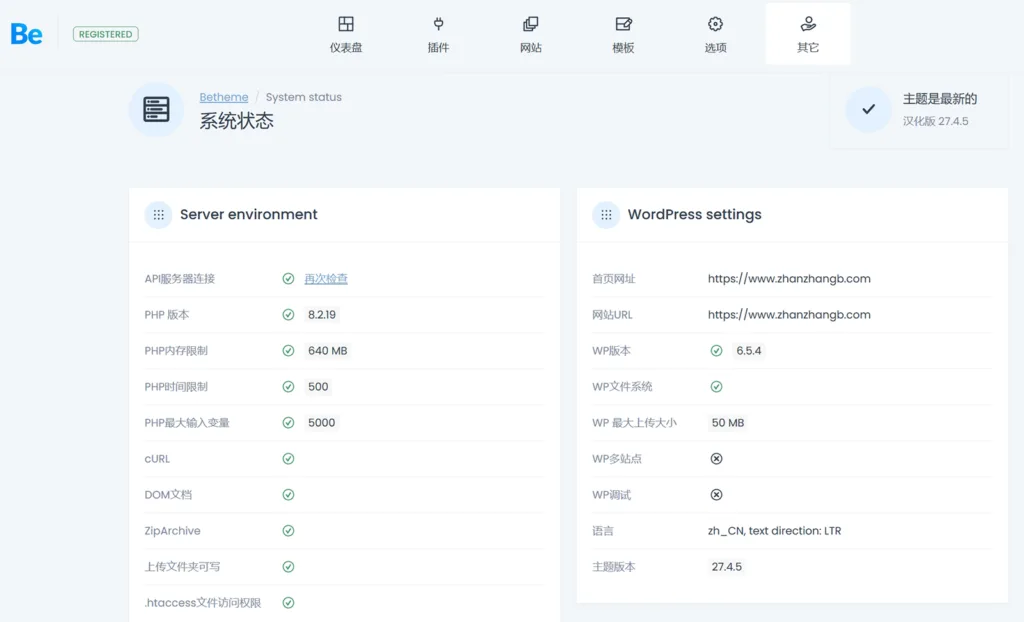Click the PHP 版本 check status icon
Screen dimensions: 1024x622
coord(288,315)
